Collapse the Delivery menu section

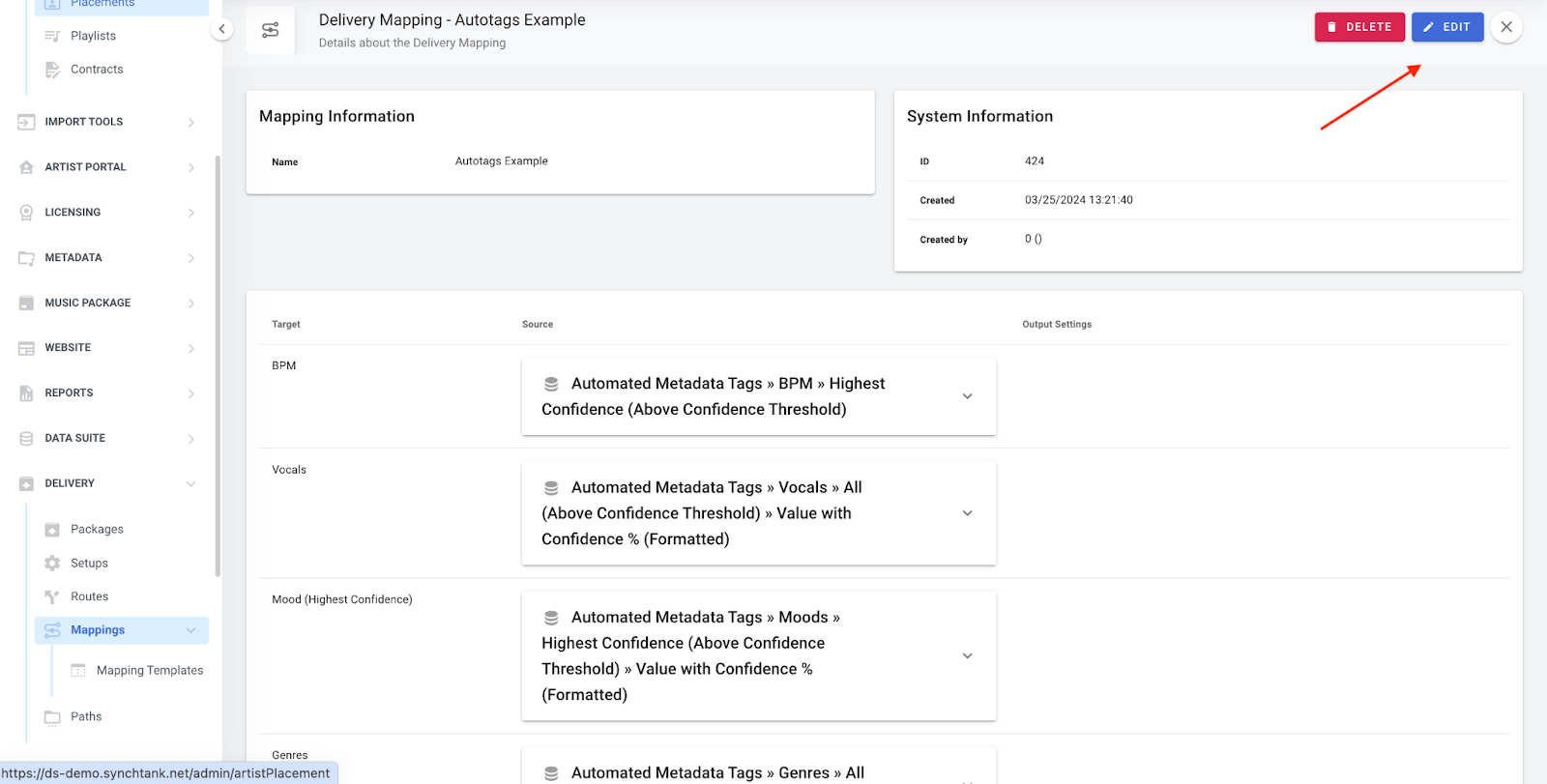[x=190, y=484]
